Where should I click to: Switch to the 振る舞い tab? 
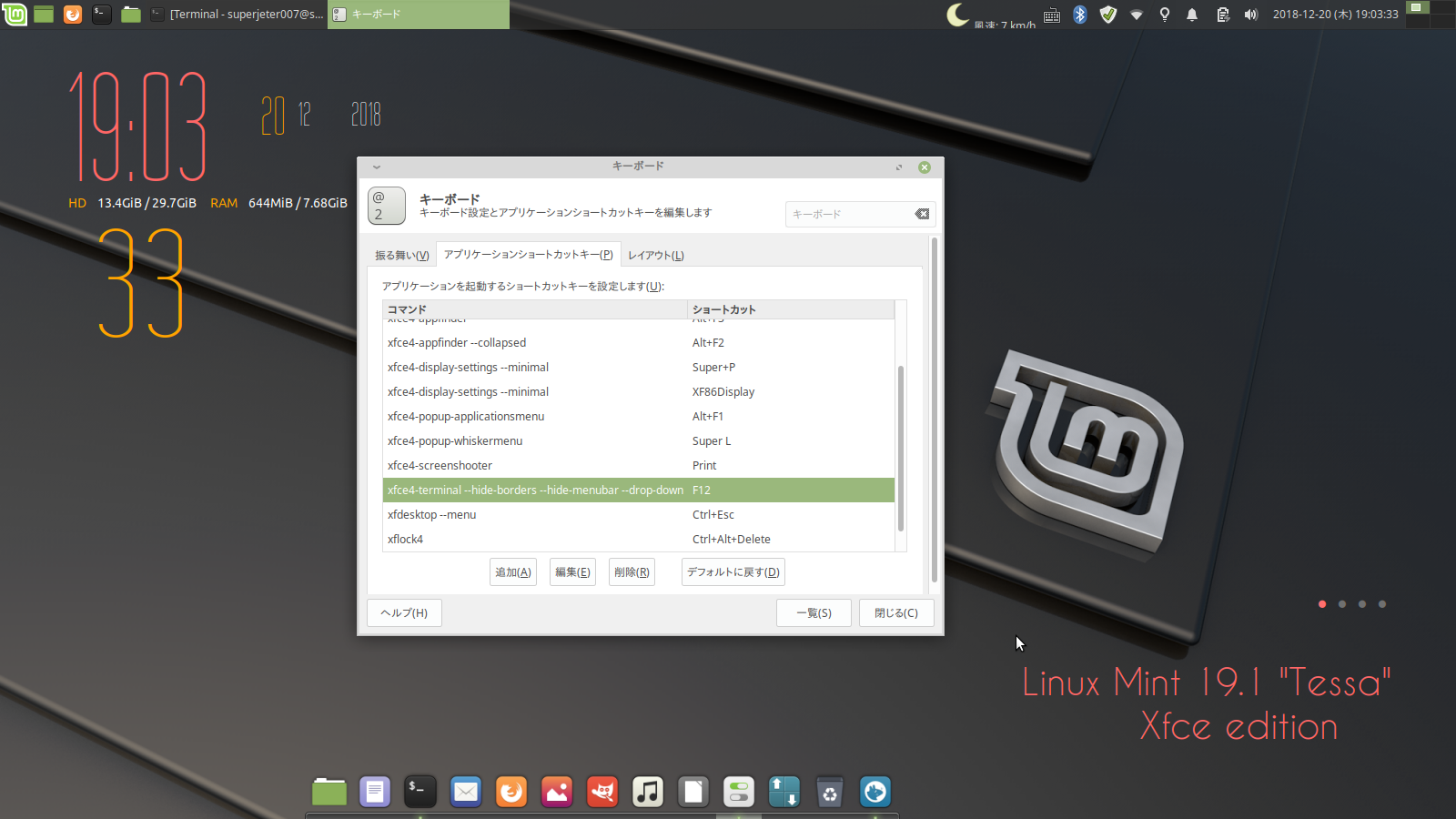[403, 255]
